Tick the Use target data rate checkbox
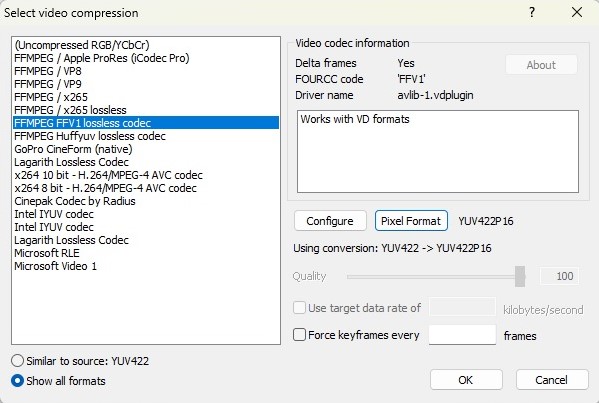The height and width of the screenshot is (403, 599). 300,308
